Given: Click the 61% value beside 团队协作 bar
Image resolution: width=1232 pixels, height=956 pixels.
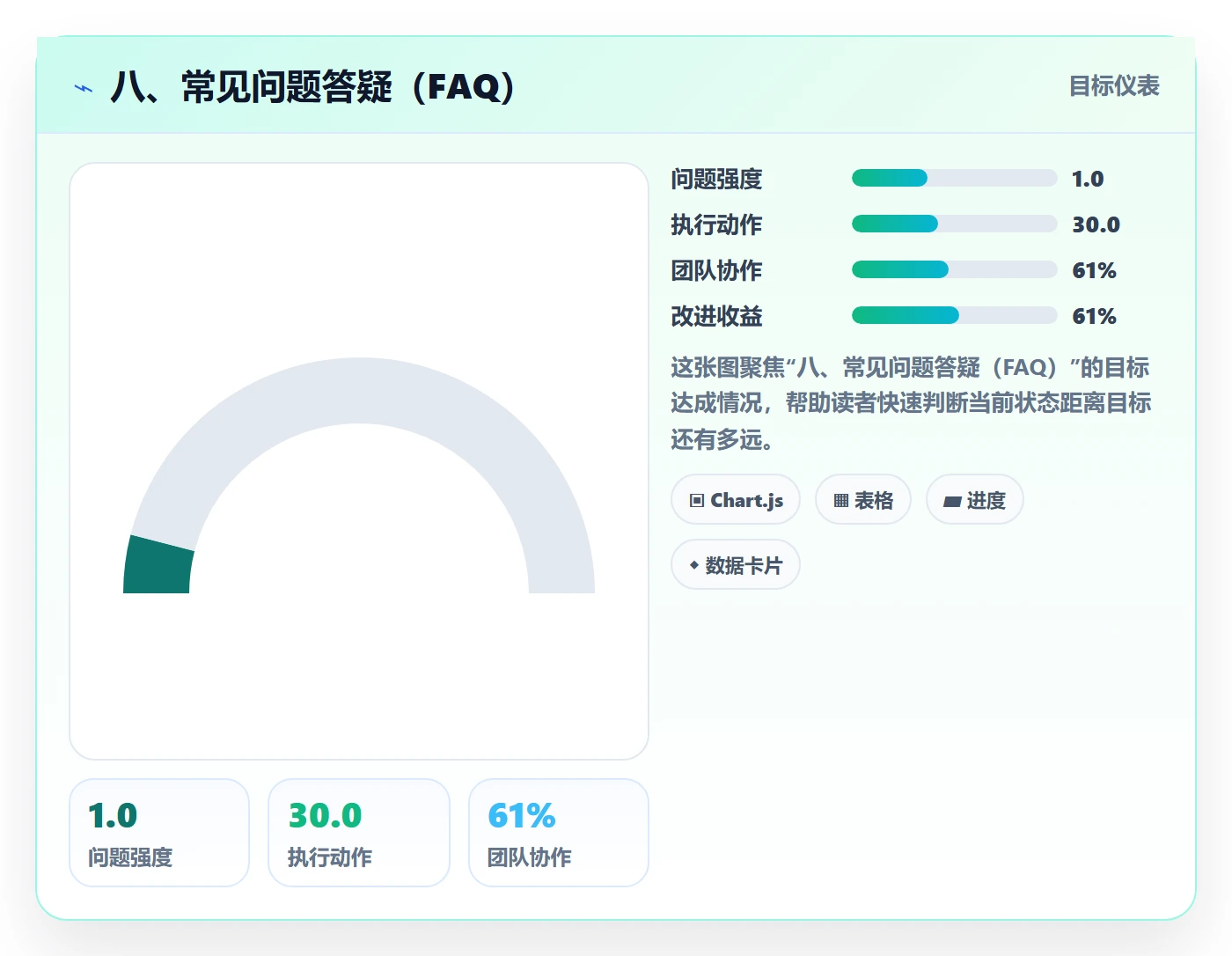Looking at the screenshot, I should pos(1094,270).
